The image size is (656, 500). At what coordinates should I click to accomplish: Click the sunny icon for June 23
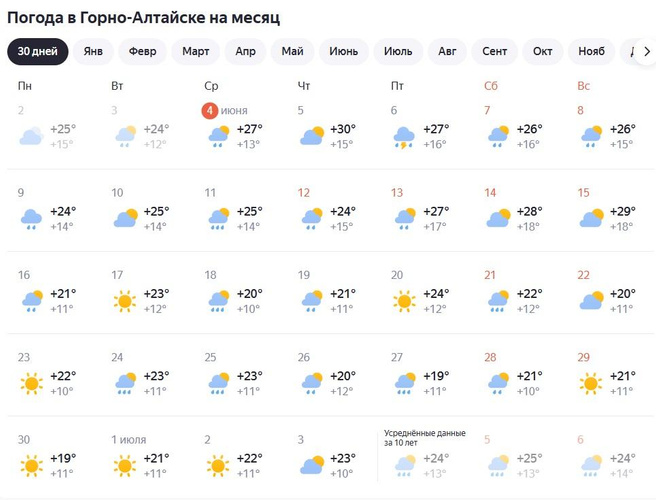[31, 382]
